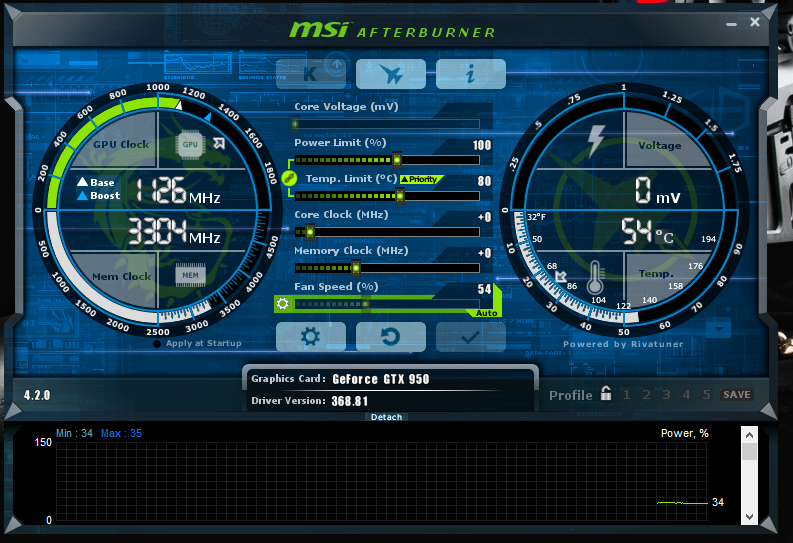
Task: Minimize the Afterburner window
Action: tap(731, 23)
